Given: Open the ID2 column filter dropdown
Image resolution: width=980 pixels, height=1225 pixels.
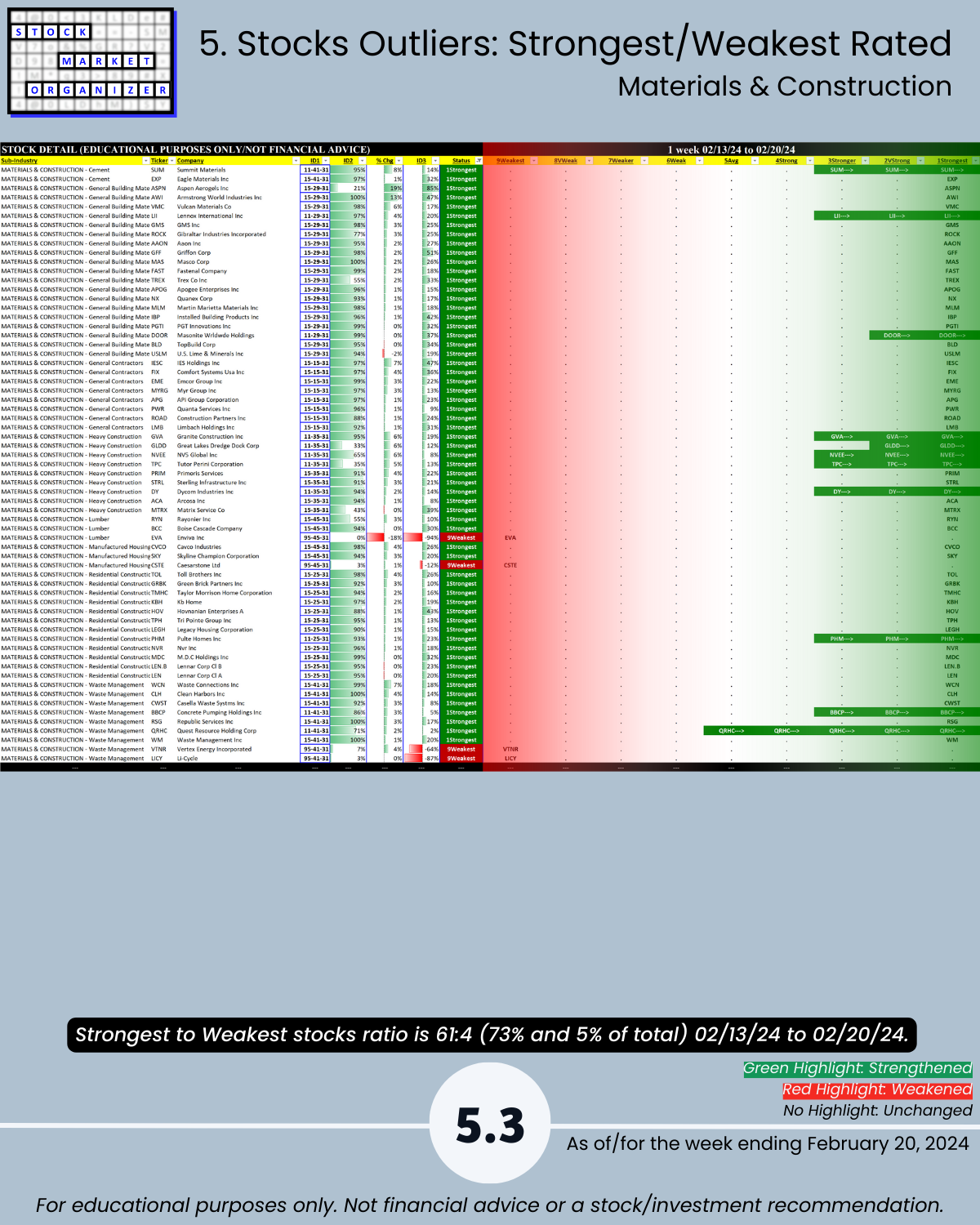Looking at the screenshot, I should click(x=363, y=161).
